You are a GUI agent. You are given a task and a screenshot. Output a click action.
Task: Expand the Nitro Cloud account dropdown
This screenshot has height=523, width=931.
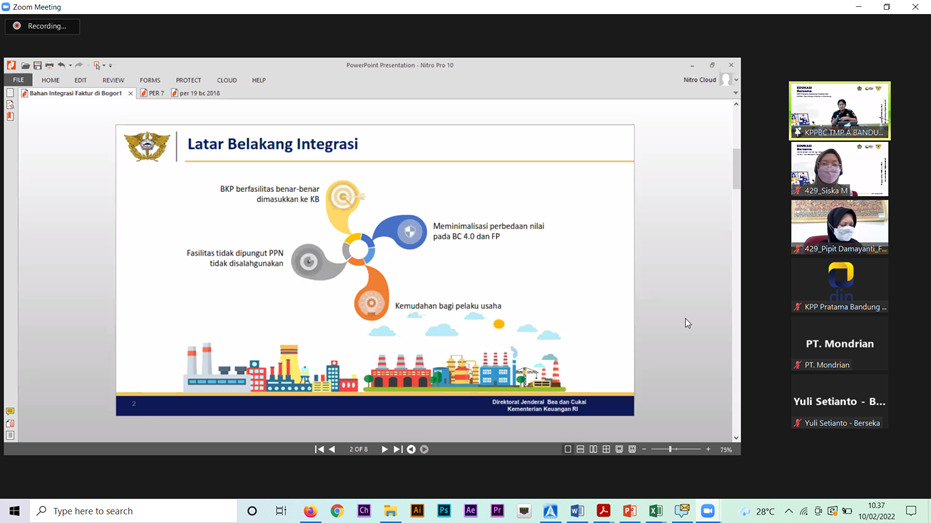pyautogui.click(x=736, y=80)
